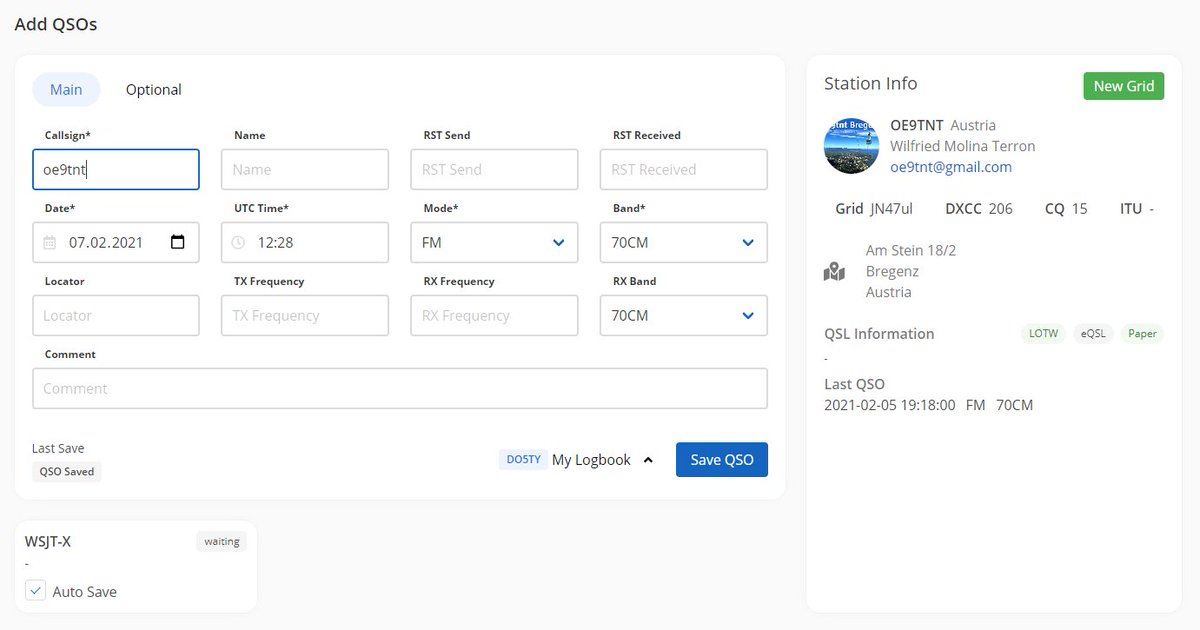Screen dimensions: 1200x630
Task: Switch to the Optional tab
Action: [154, 89]
